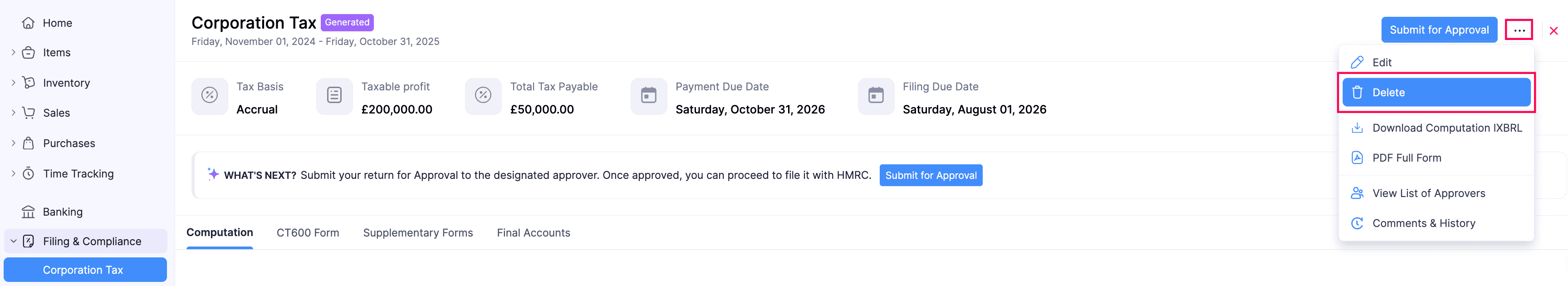This screenshot has width=1568, height=286.
Task: Open the Supplementary Forms tab
Action: (417, 233)
